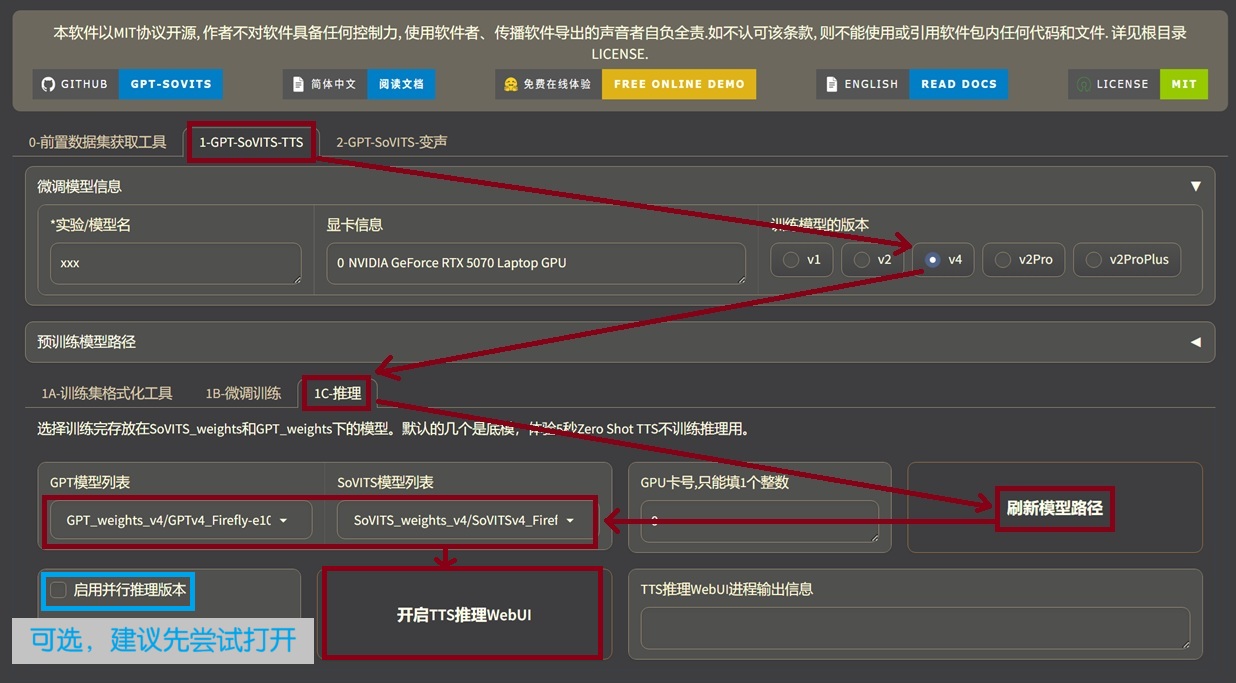
Task: Open the GPT模型列表 dropdown
Action: click(180, 521)
